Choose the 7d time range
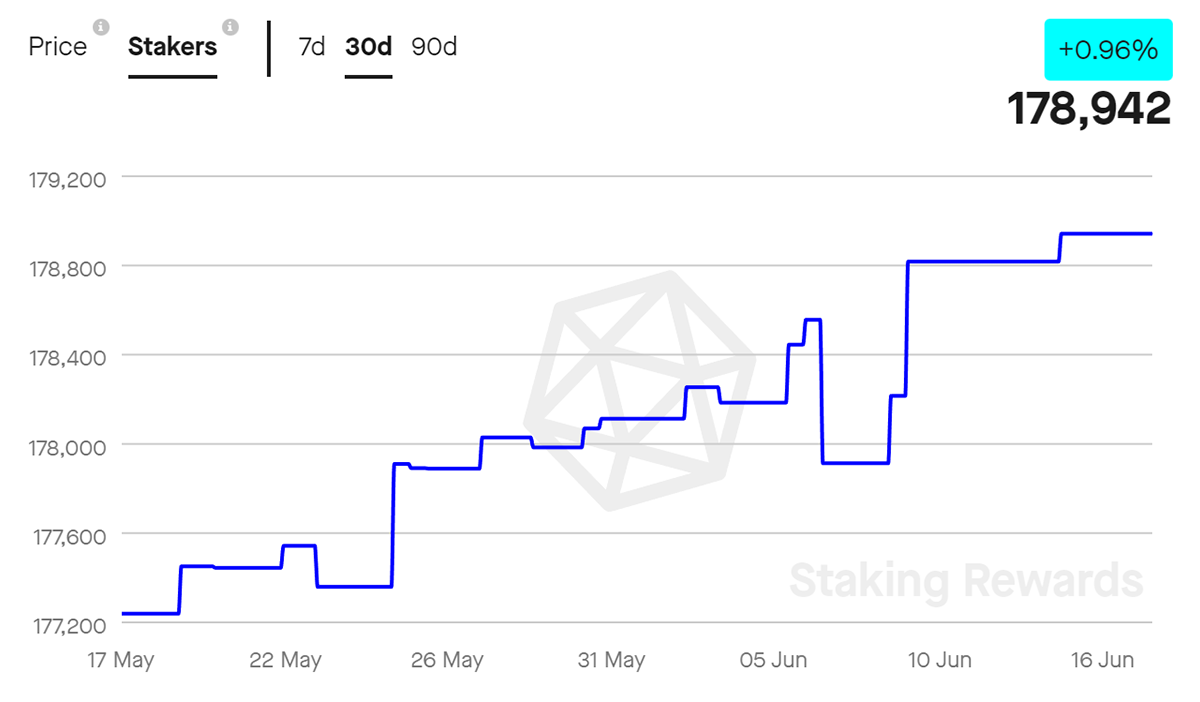This screenshot has width=1200, height=702. pos(312,47)
